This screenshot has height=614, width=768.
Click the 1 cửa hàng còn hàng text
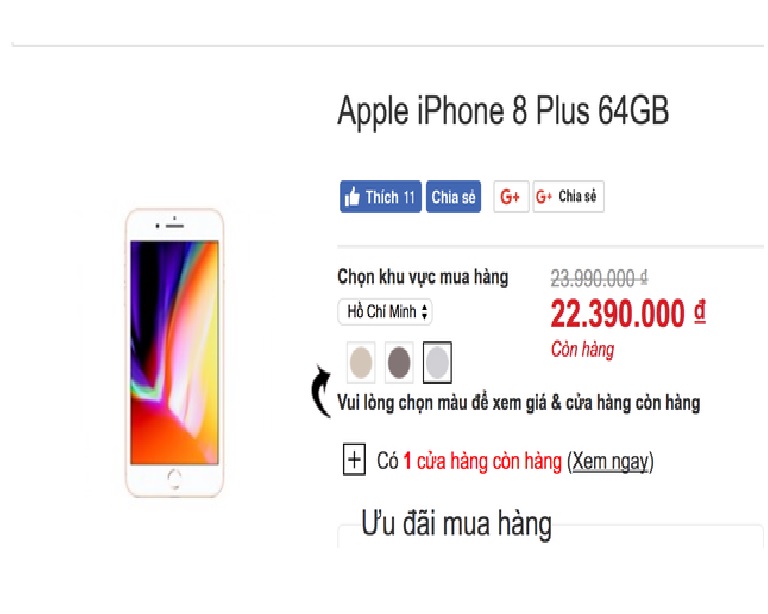point(482,462)
